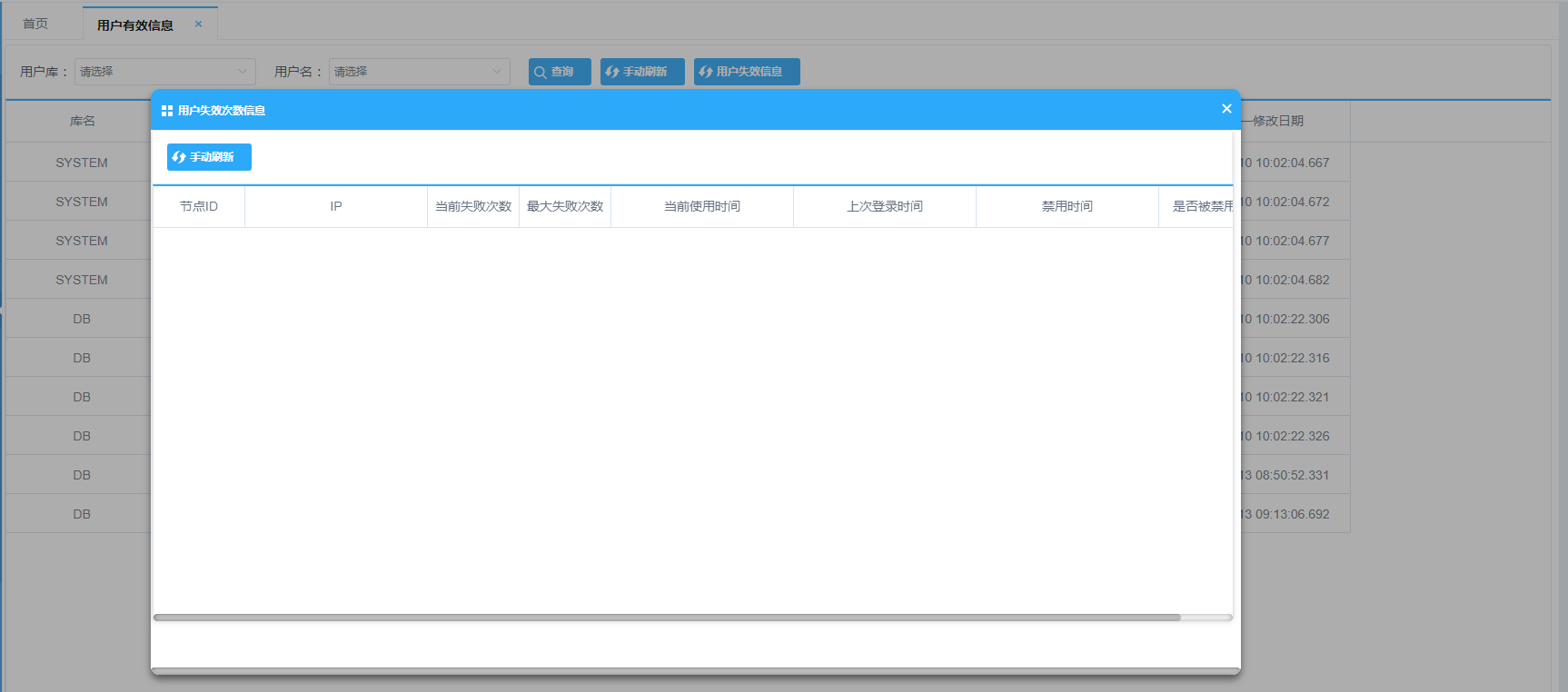
Task: Click the background 手动刷新 toolbar button
Action: click(642, 72)
